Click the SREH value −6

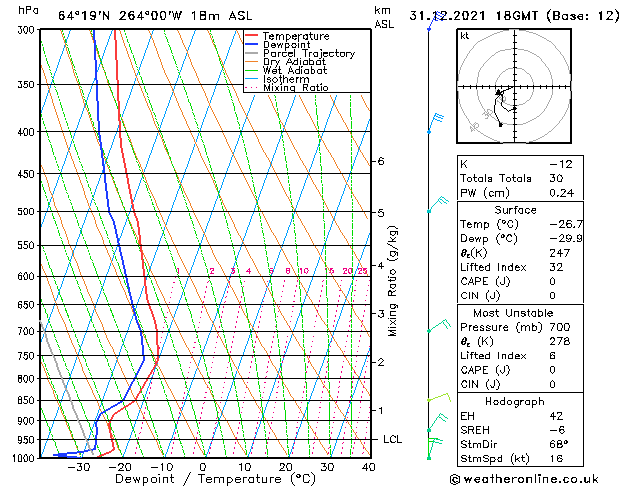click(558, 430)
